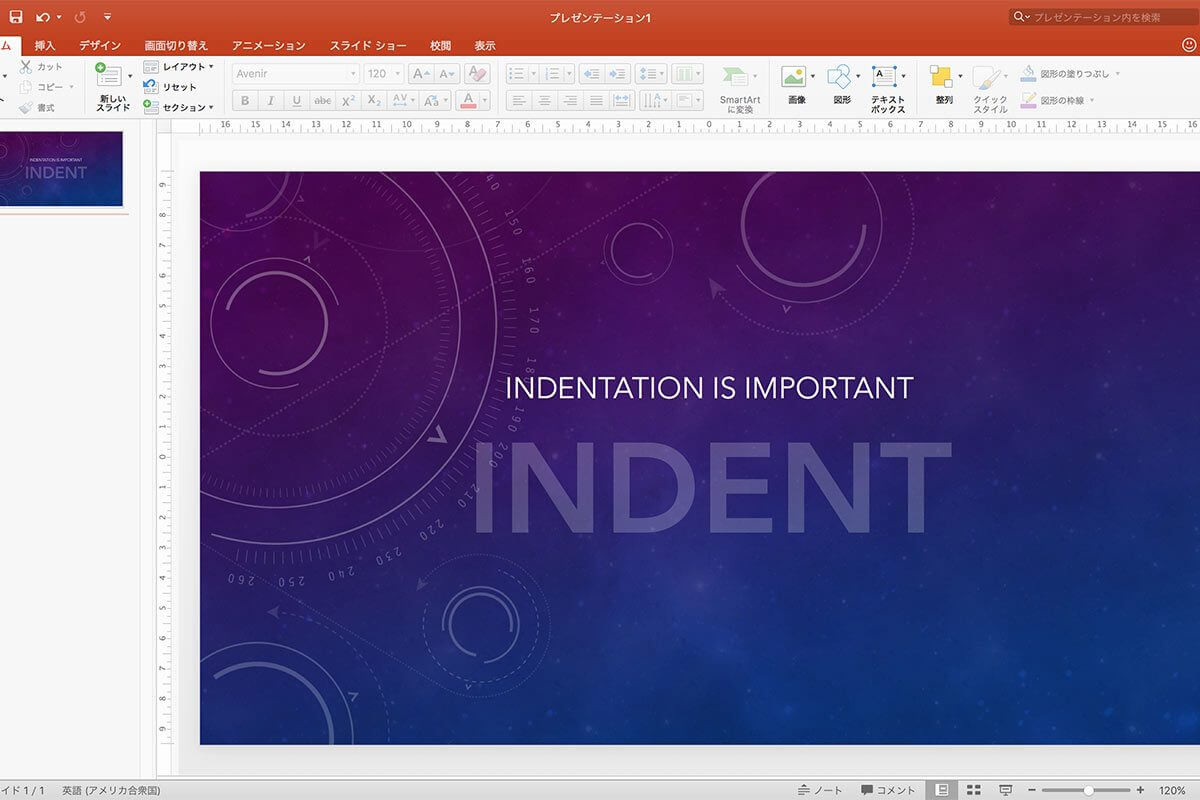The image size is (1200, 800).
Task: Click the clear formatting eraser icon
Action: tap(477, 74)
